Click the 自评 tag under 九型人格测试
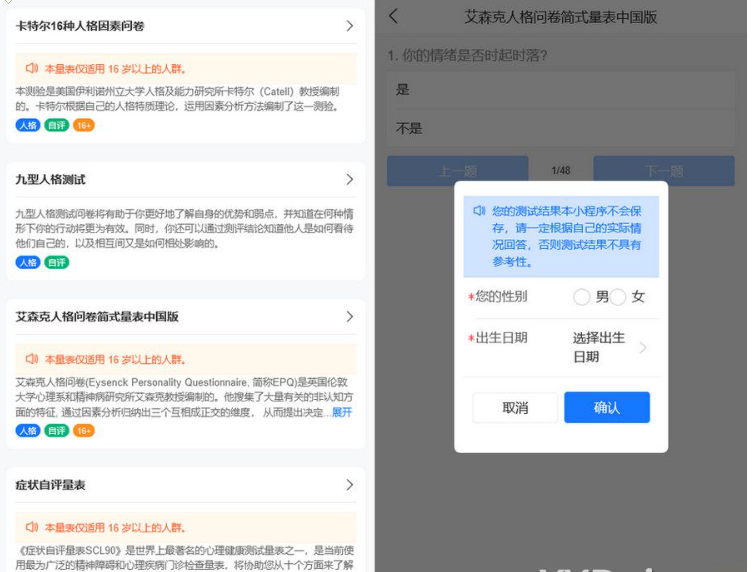 (57, 262)
